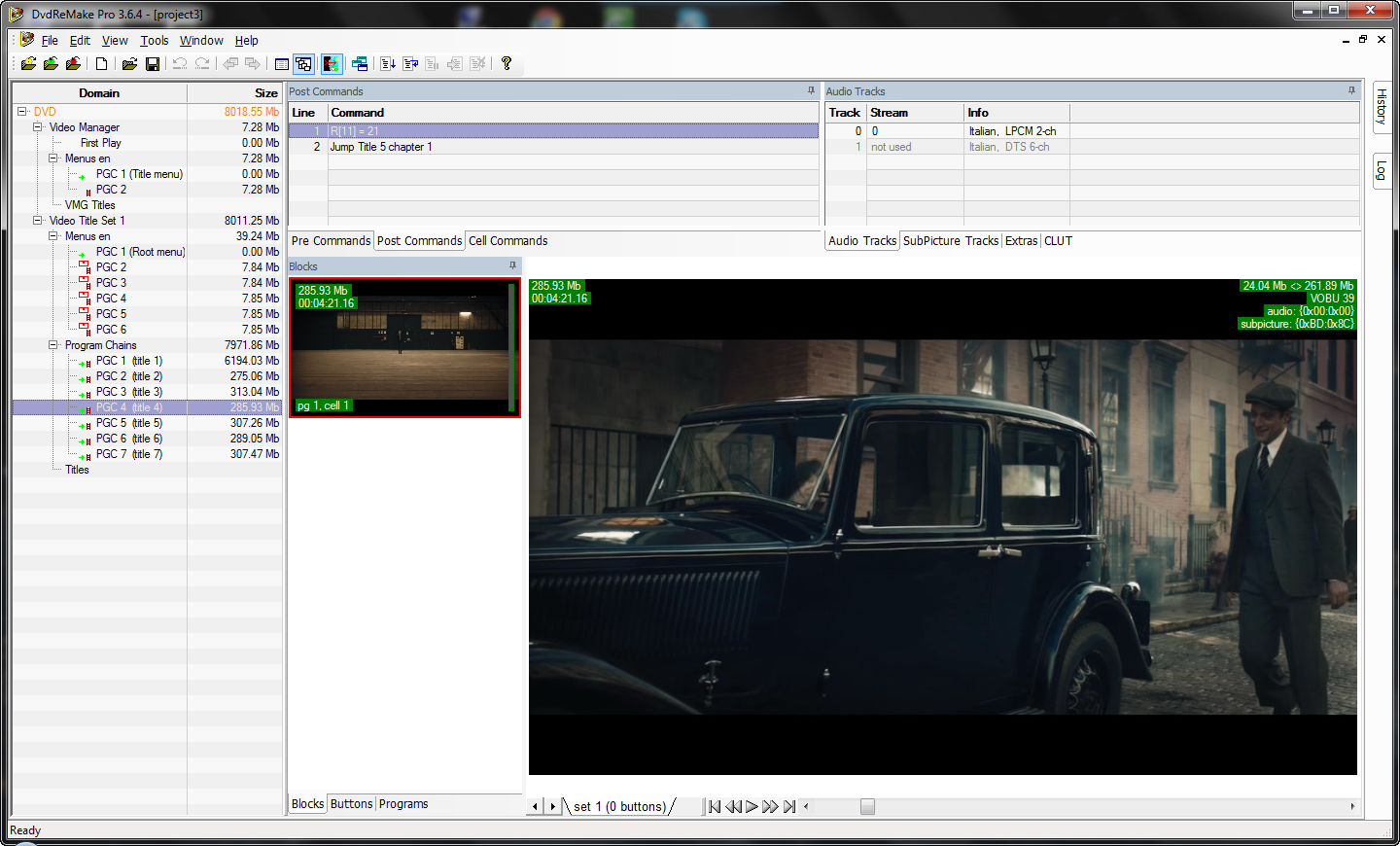Select the pg 1, cell 1 block thumbnail
This screenshot has height=846, width=1400.
coord(403,347)
